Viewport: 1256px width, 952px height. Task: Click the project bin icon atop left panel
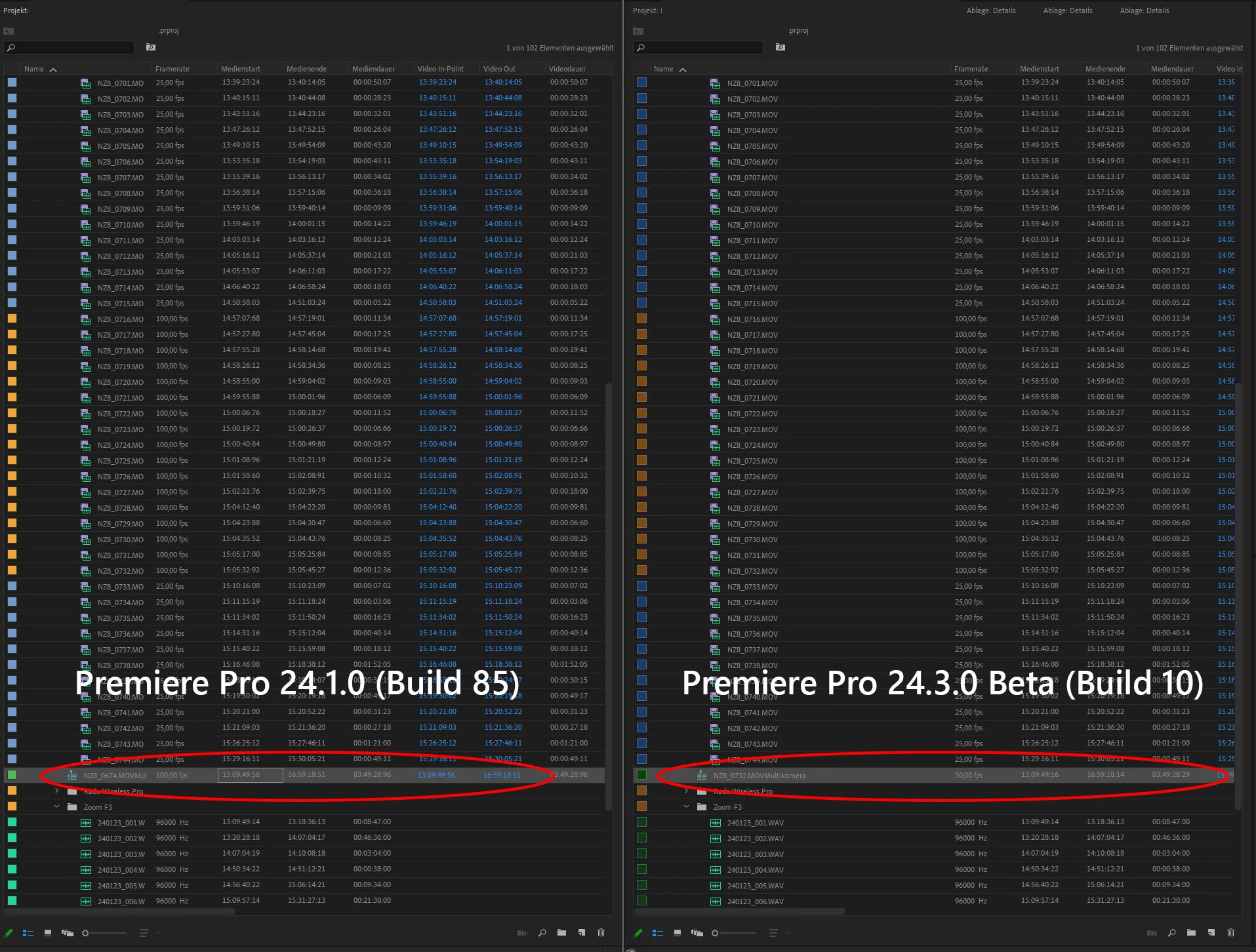point(9,31)
